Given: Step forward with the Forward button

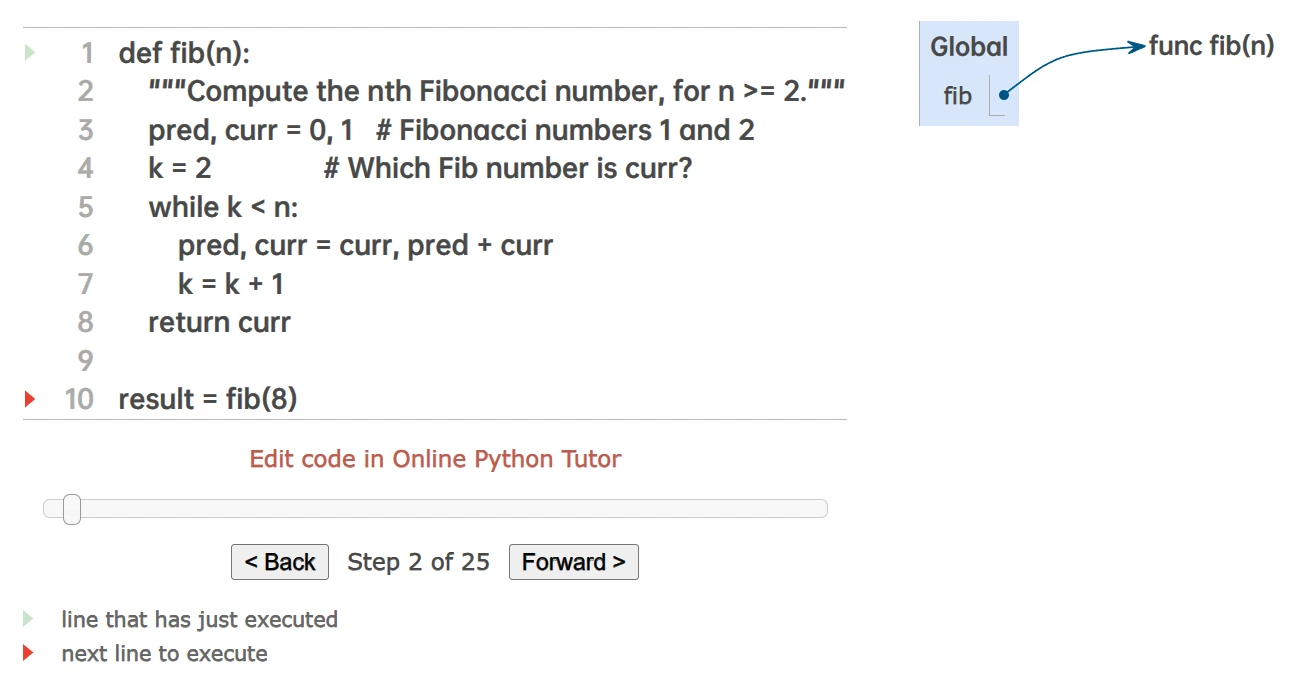Looking at the screenshot, I should click(x=573, y=562).
